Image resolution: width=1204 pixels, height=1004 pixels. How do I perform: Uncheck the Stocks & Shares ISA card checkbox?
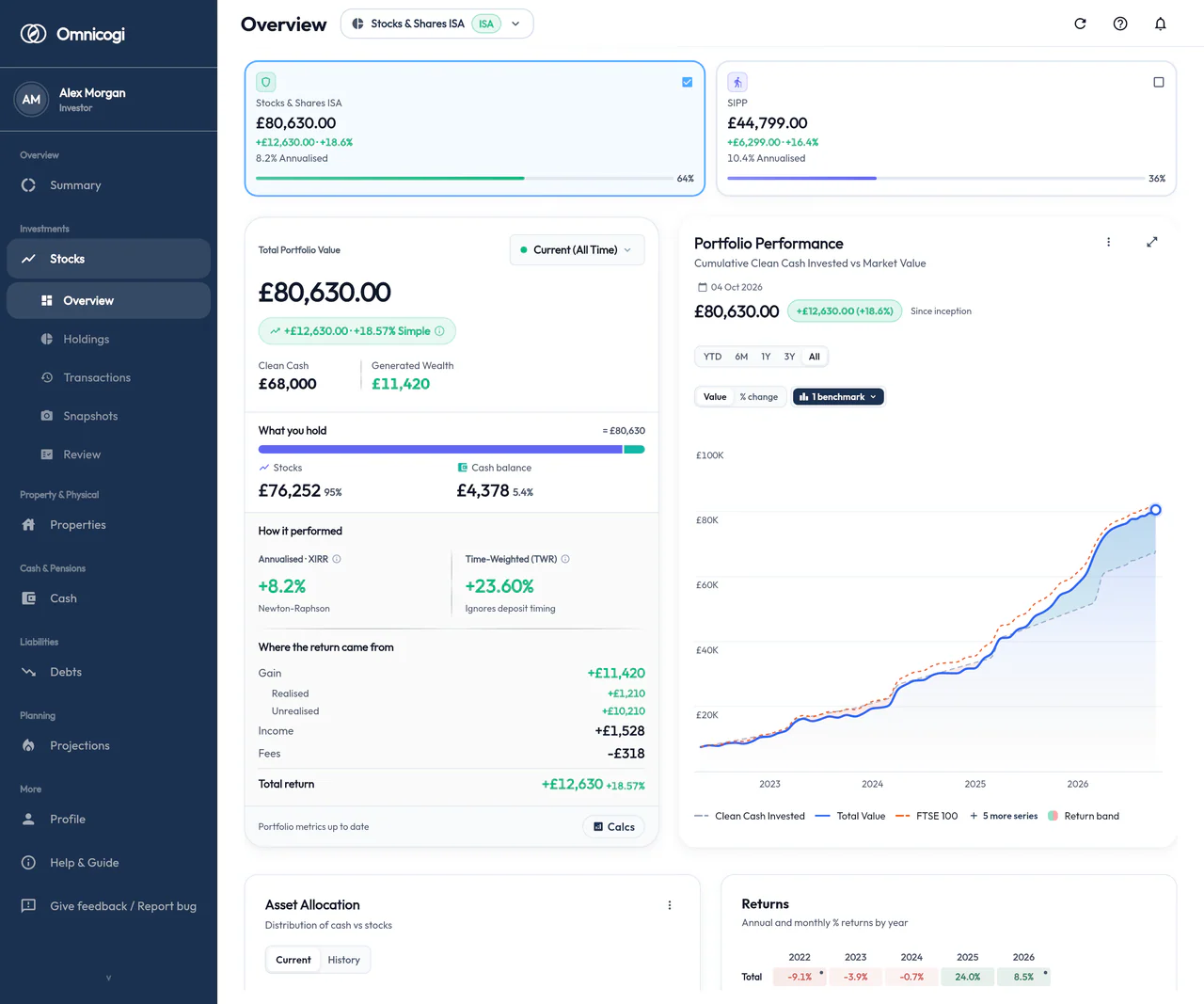[688, 82]
